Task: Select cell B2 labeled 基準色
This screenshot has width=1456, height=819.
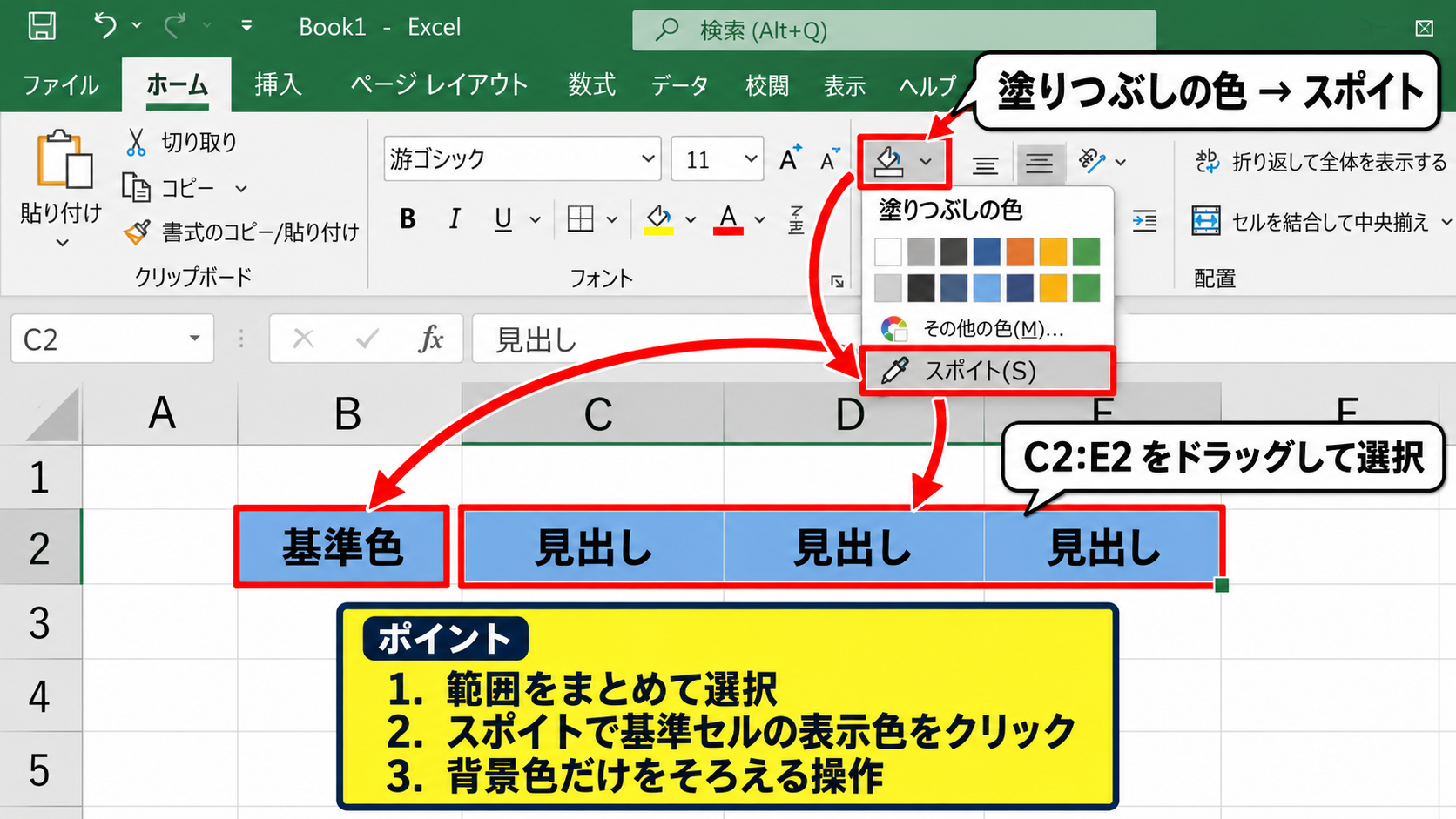Action: point(342,547)
